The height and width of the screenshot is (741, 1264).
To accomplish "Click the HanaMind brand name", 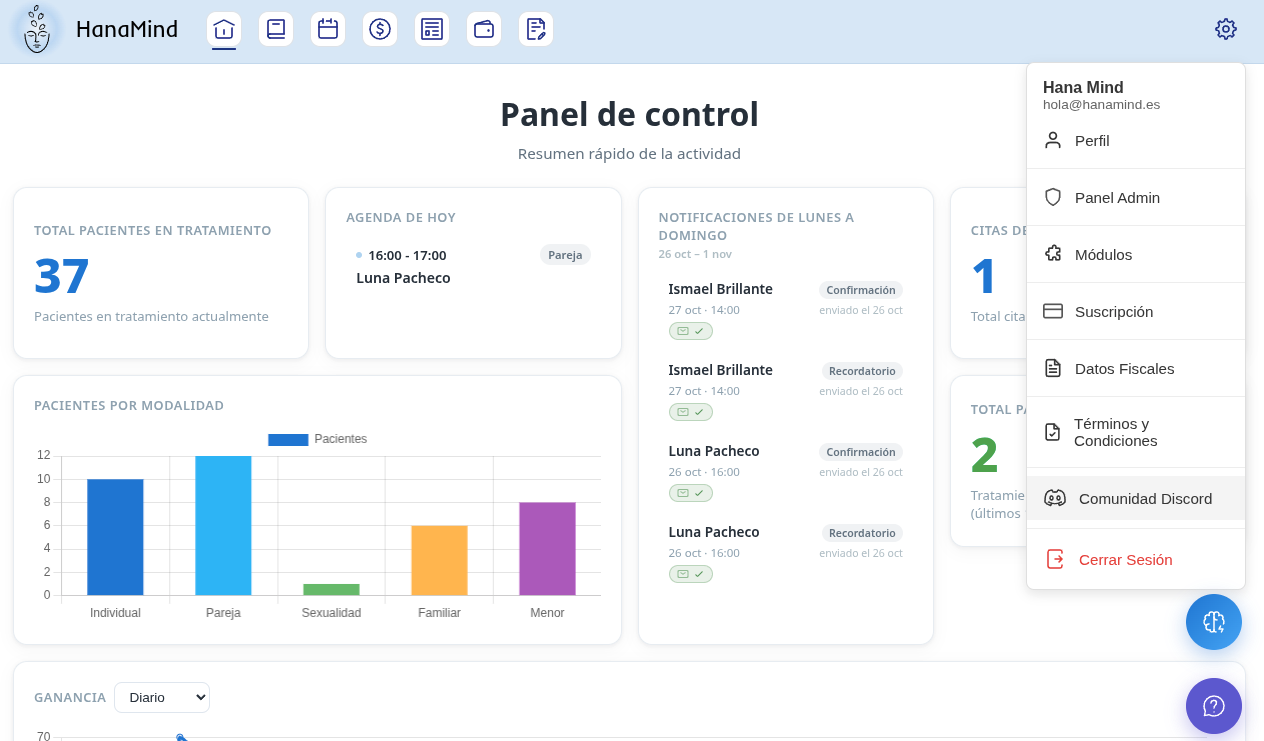I will click(x=127, y=30).
